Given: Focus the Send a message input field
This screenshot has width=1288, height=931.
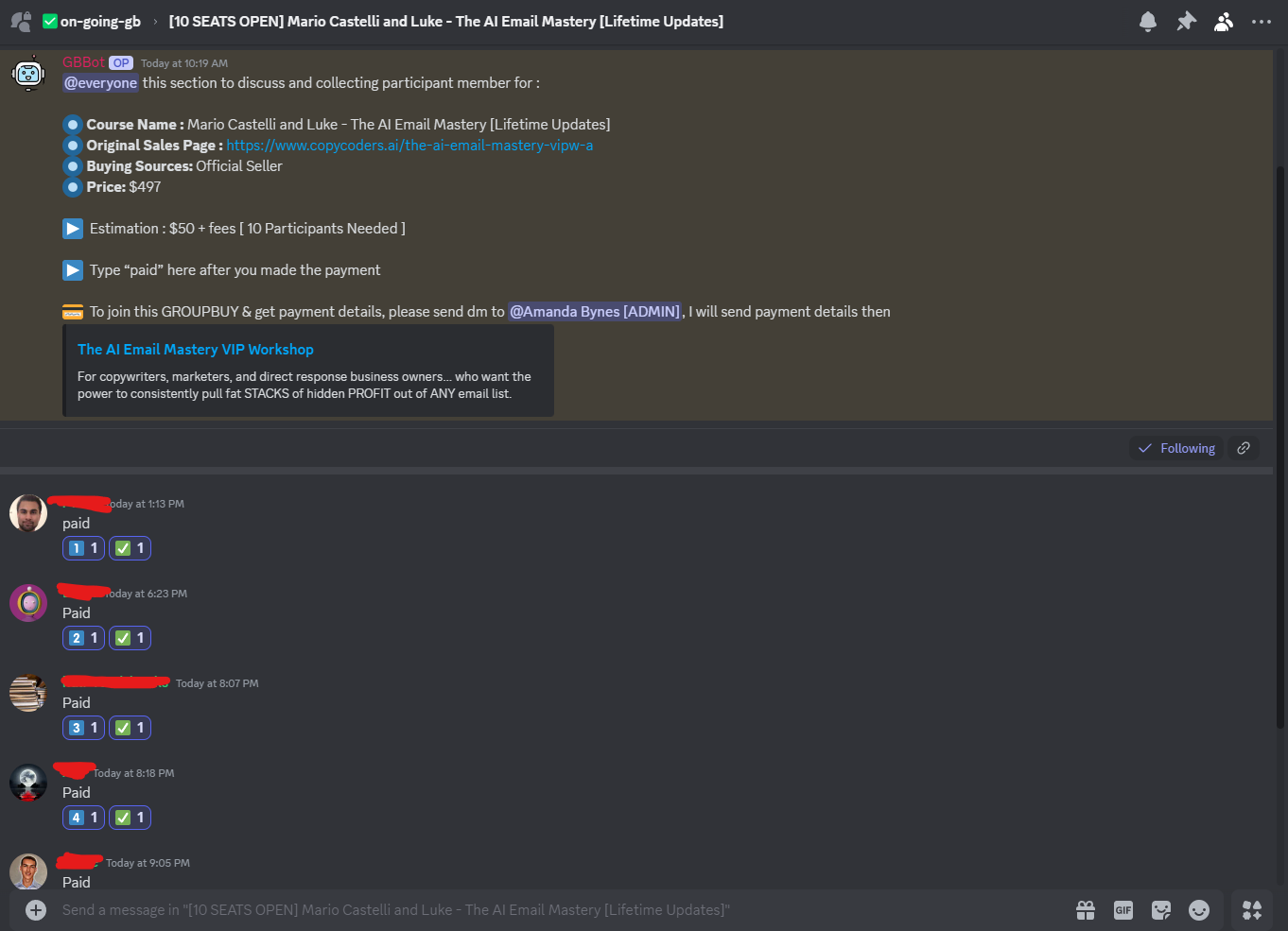Looking at the screenshot, I should pyautogui.click(x=548, y=910).
